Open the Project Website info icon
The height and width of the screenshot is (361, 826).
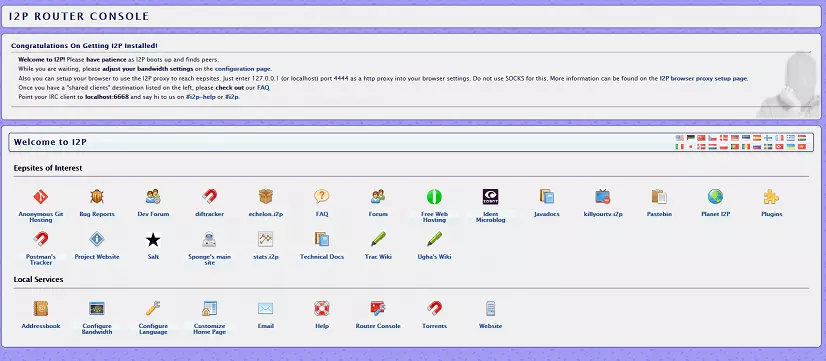click(97, 239)
